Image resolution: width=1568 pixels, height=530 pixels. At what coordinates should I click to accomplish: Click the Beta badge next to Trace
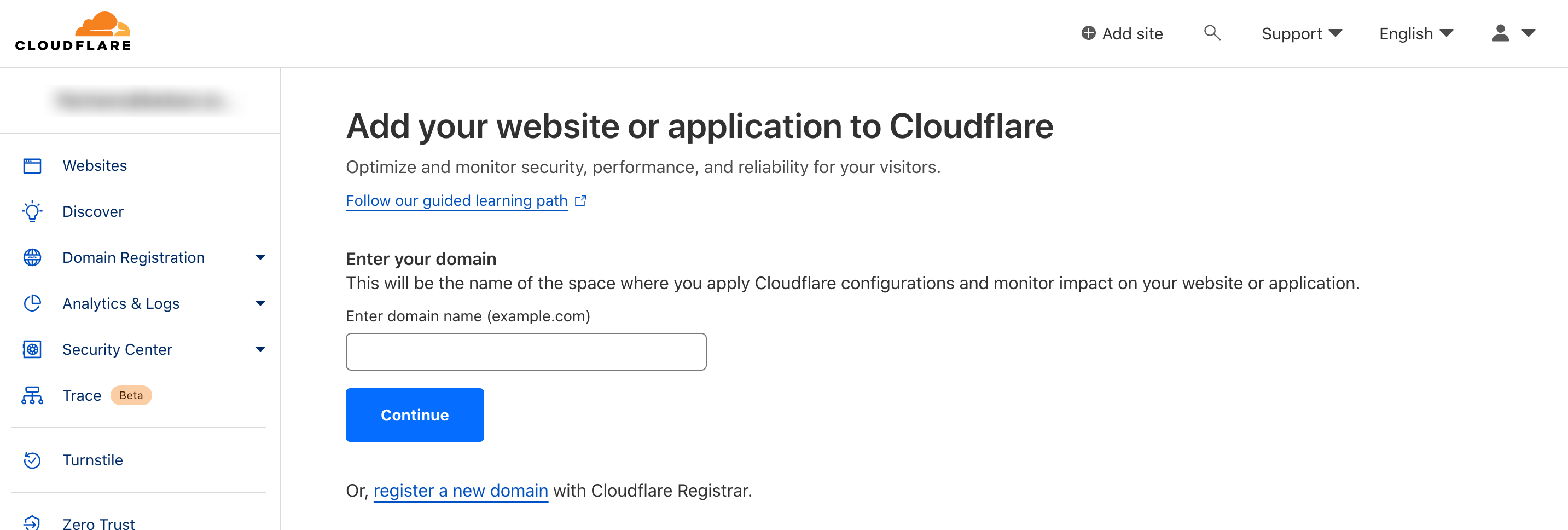131,395
